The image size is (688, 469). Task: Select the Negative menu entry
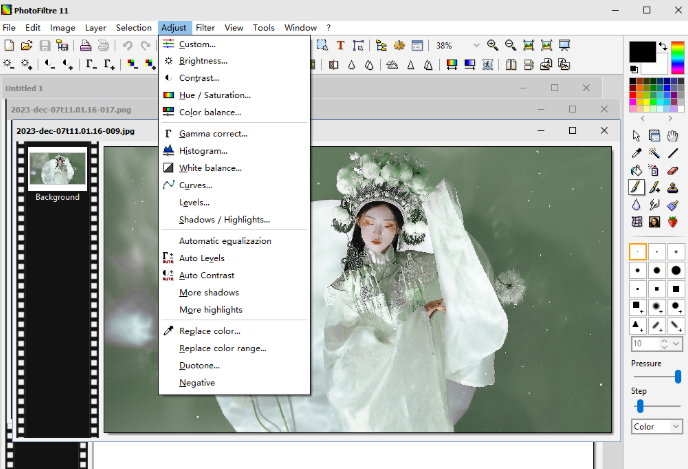tap(197, 382)
